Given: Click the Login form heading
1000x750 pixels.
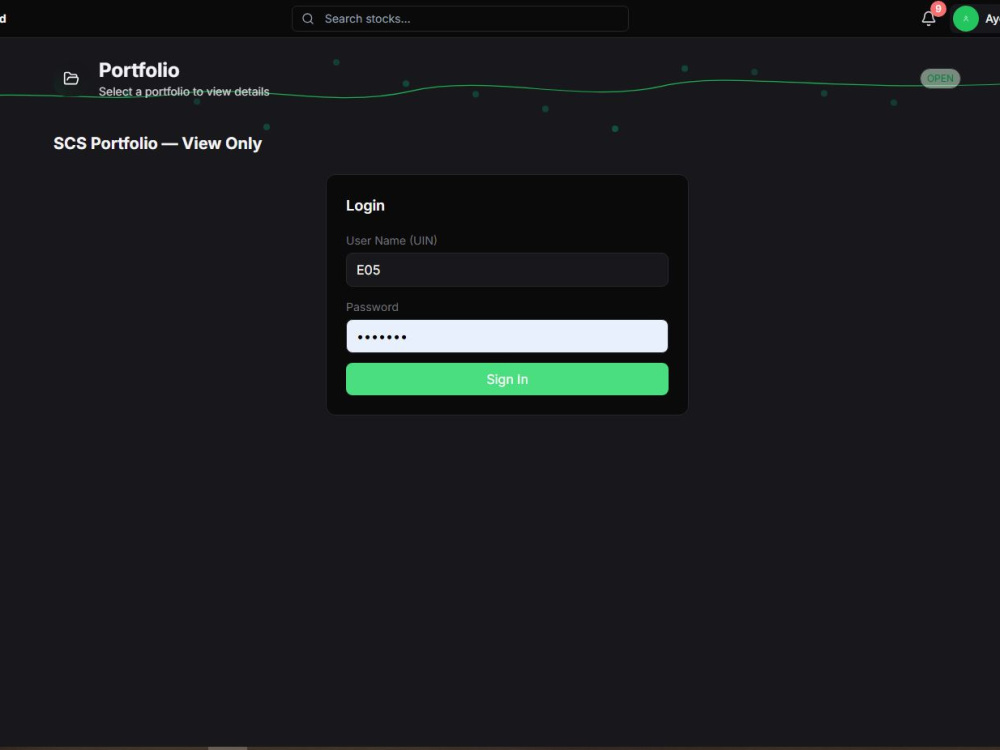Looking at the screenshot, I should [x=365, y=205].
